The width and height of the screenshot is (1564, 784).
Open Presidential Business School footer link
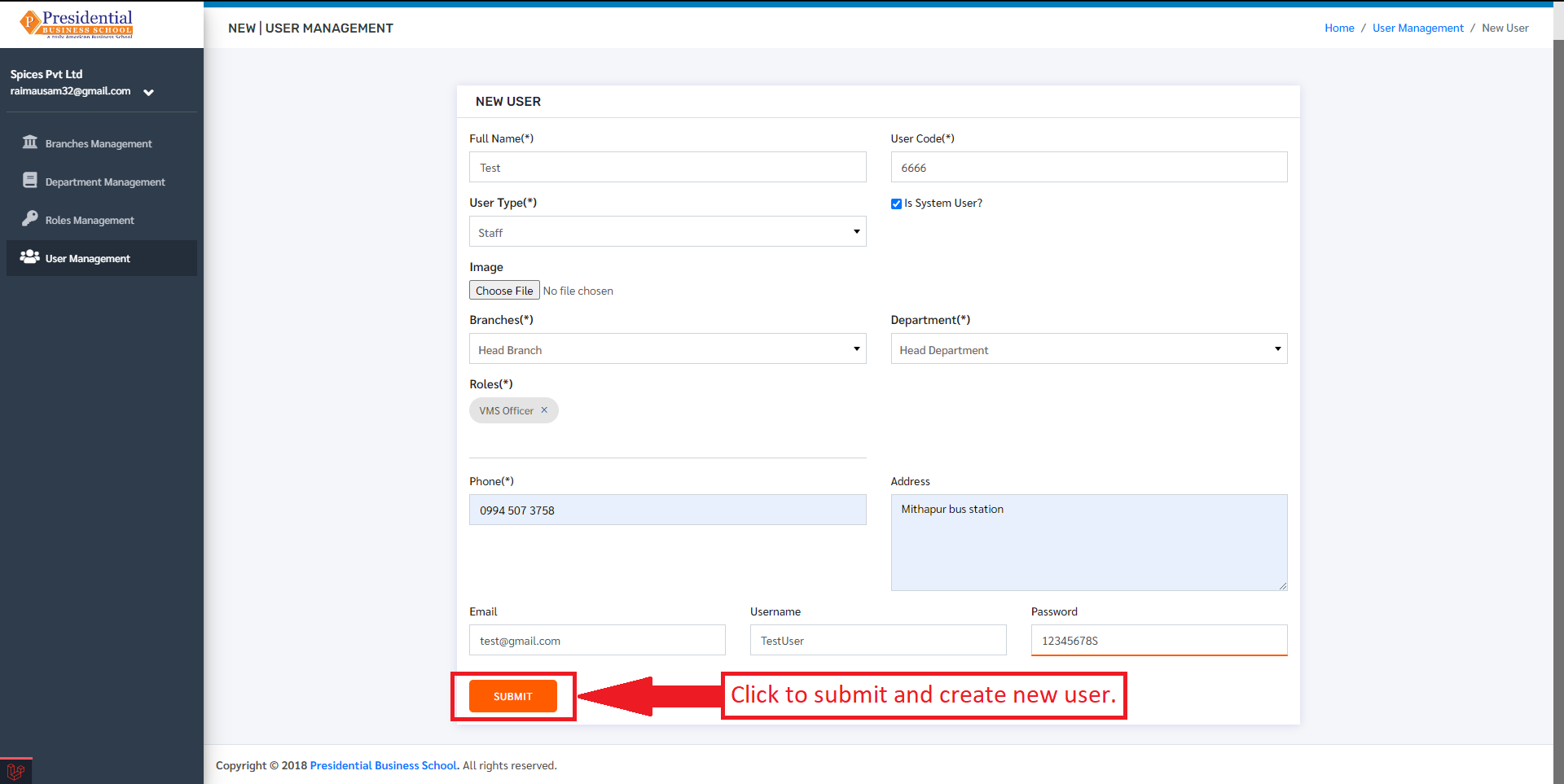[x=384, y=765]
